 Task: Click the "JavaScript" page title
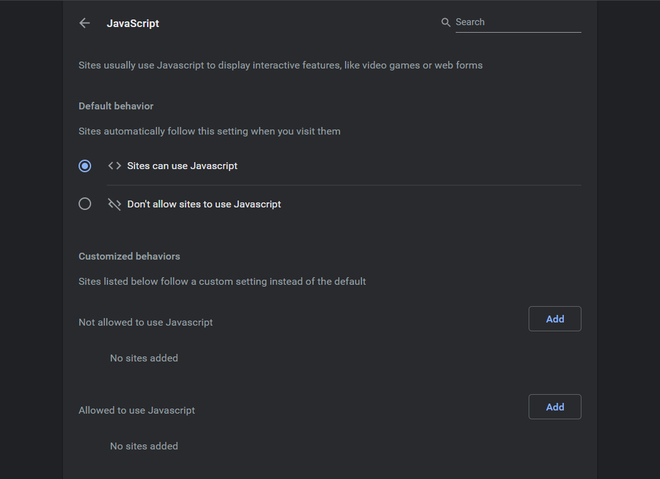click(x=133, y=23)
